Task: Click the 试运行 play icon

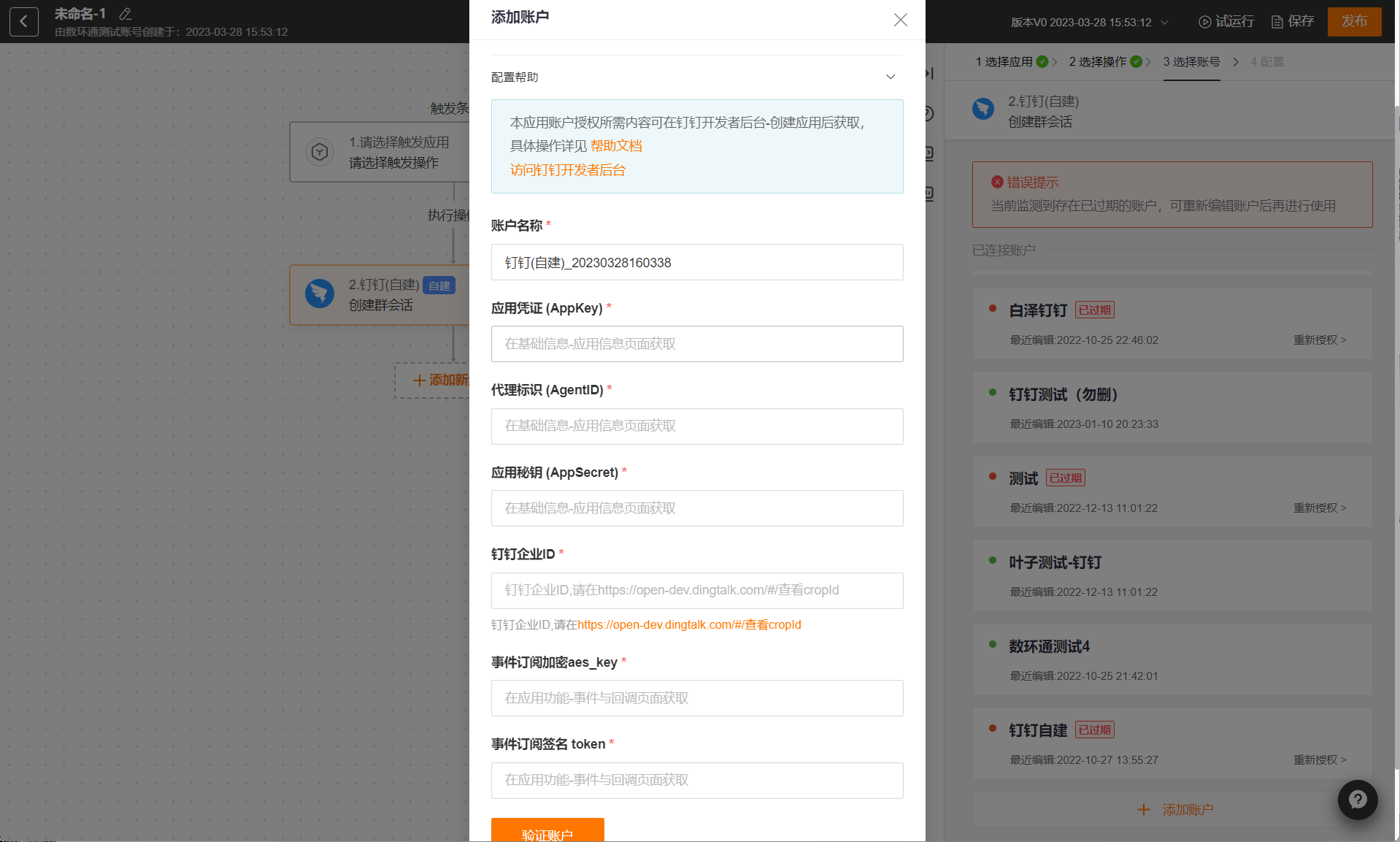Action: 1204,22
